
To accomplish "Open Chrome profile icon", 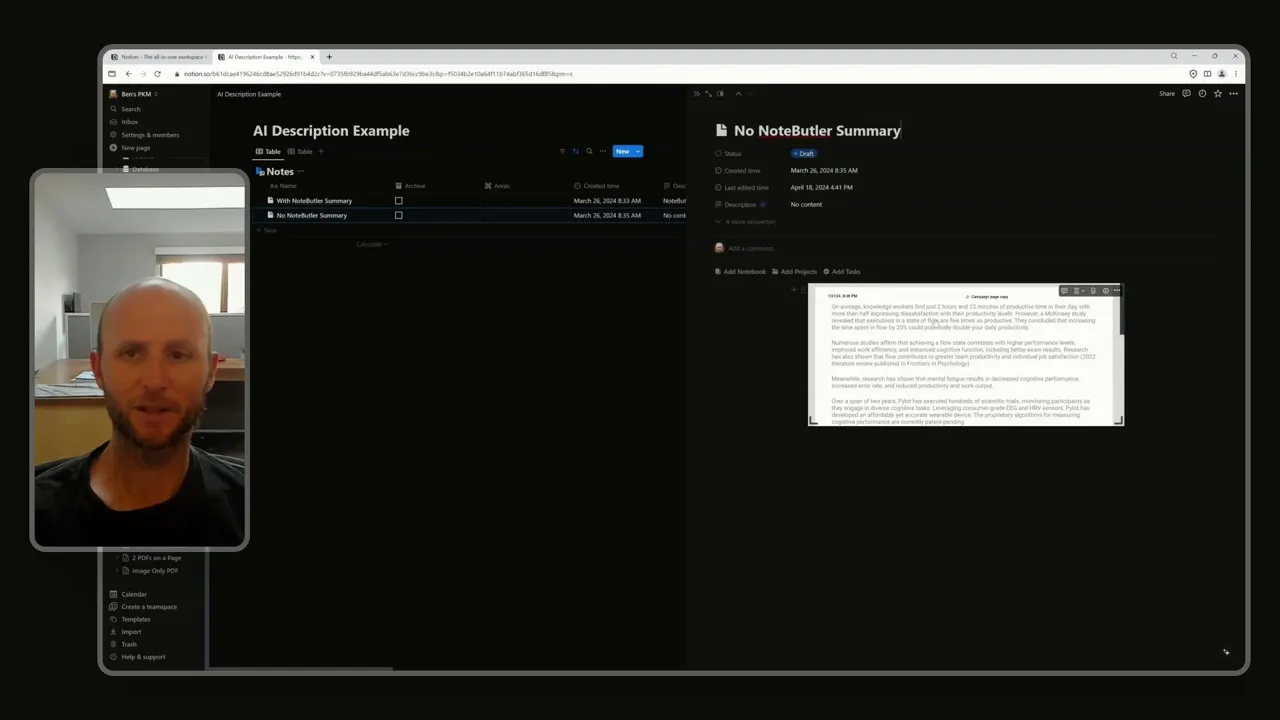I will click(x=1221, y=74).
